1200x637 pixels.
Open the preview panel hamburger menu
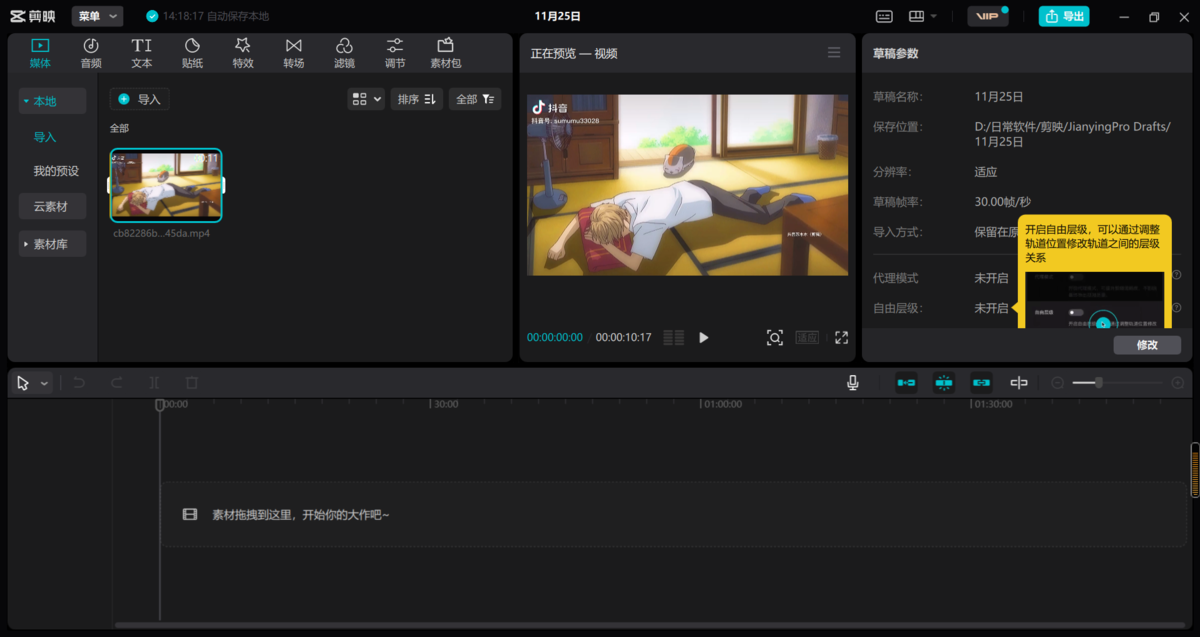[x=834, y=53]
